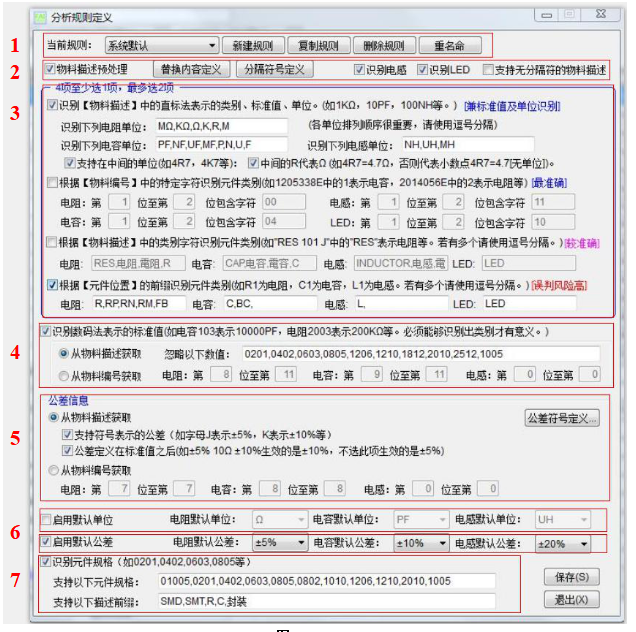Toggle the 物料描述预处理 checkbox
Viewport: 636px width, 632px height.
coord(51,70)
